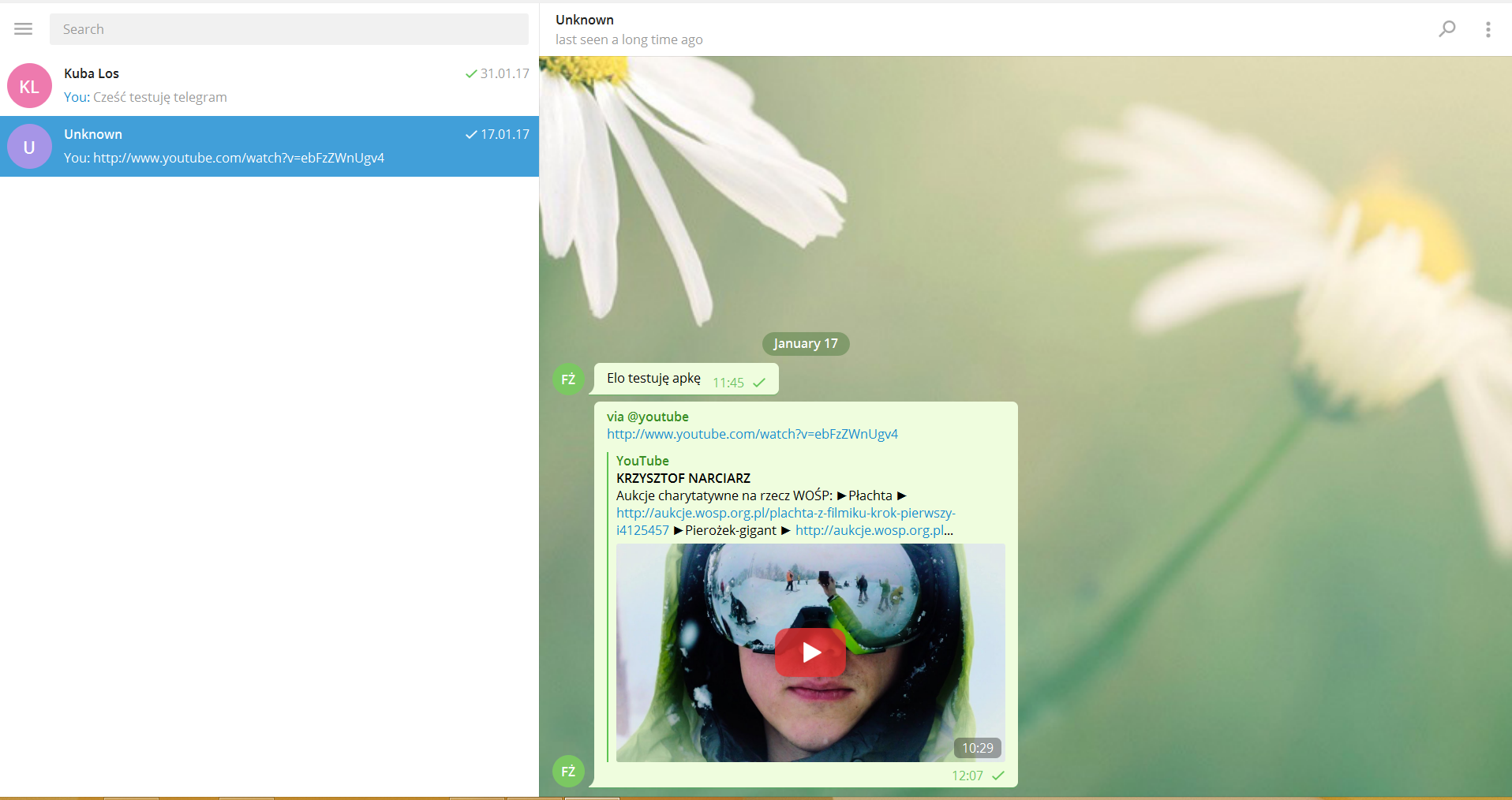Open the youtube.com/watch?v=ebFzZWnUgv4 link in message
This screenshot has width=1512, height=800.
point(752,434)
